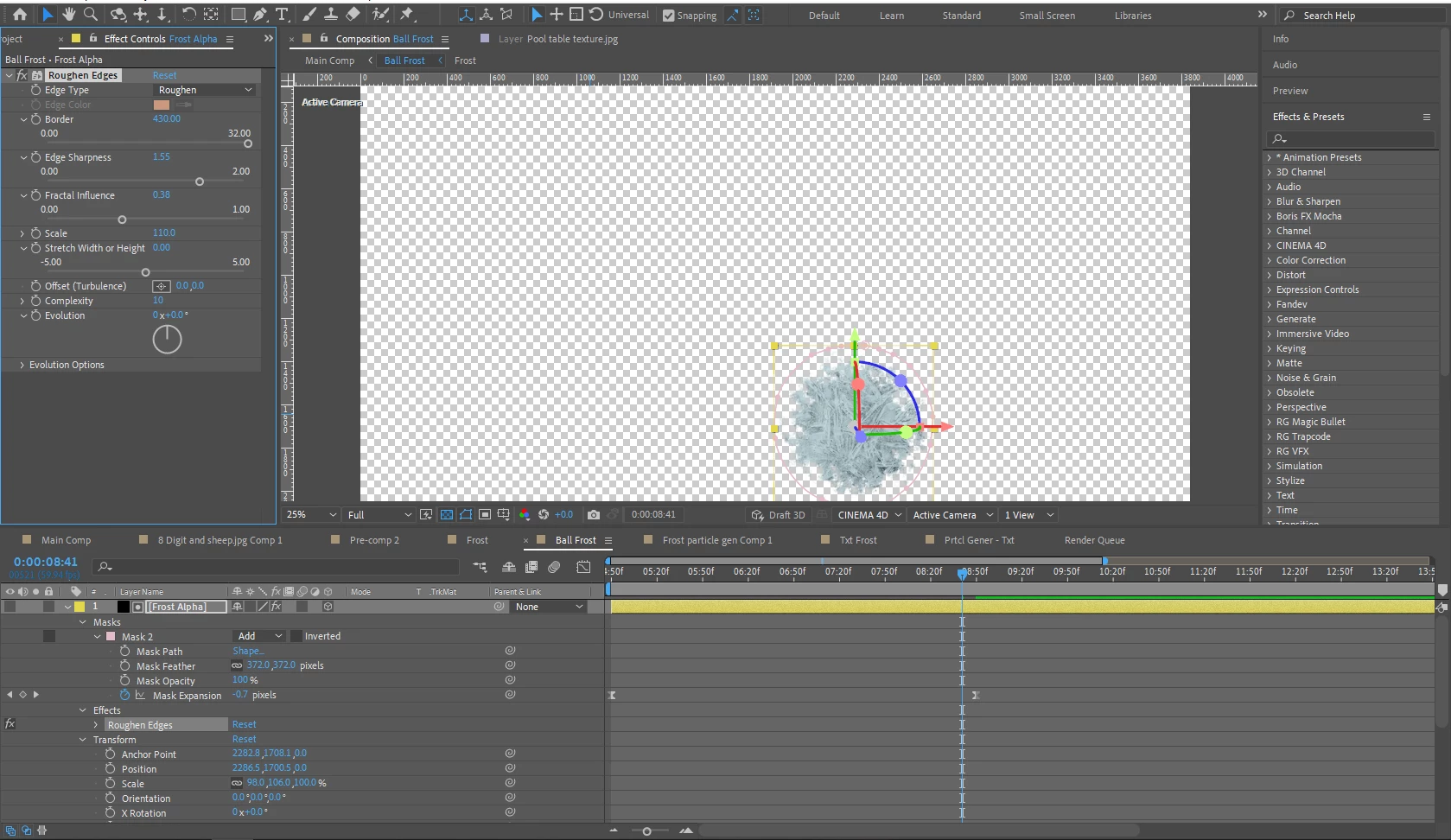Select the Rectangle shape tool

[238, 14]
